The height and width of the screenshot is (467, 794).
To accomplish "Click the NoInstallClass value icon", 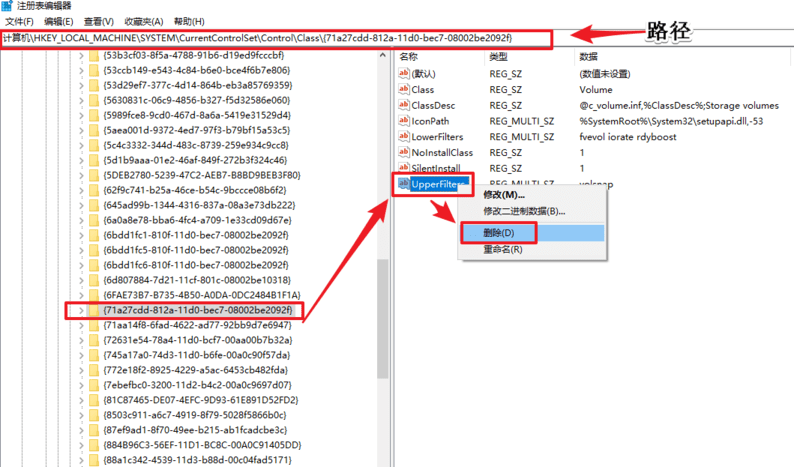I will point(404,152).
